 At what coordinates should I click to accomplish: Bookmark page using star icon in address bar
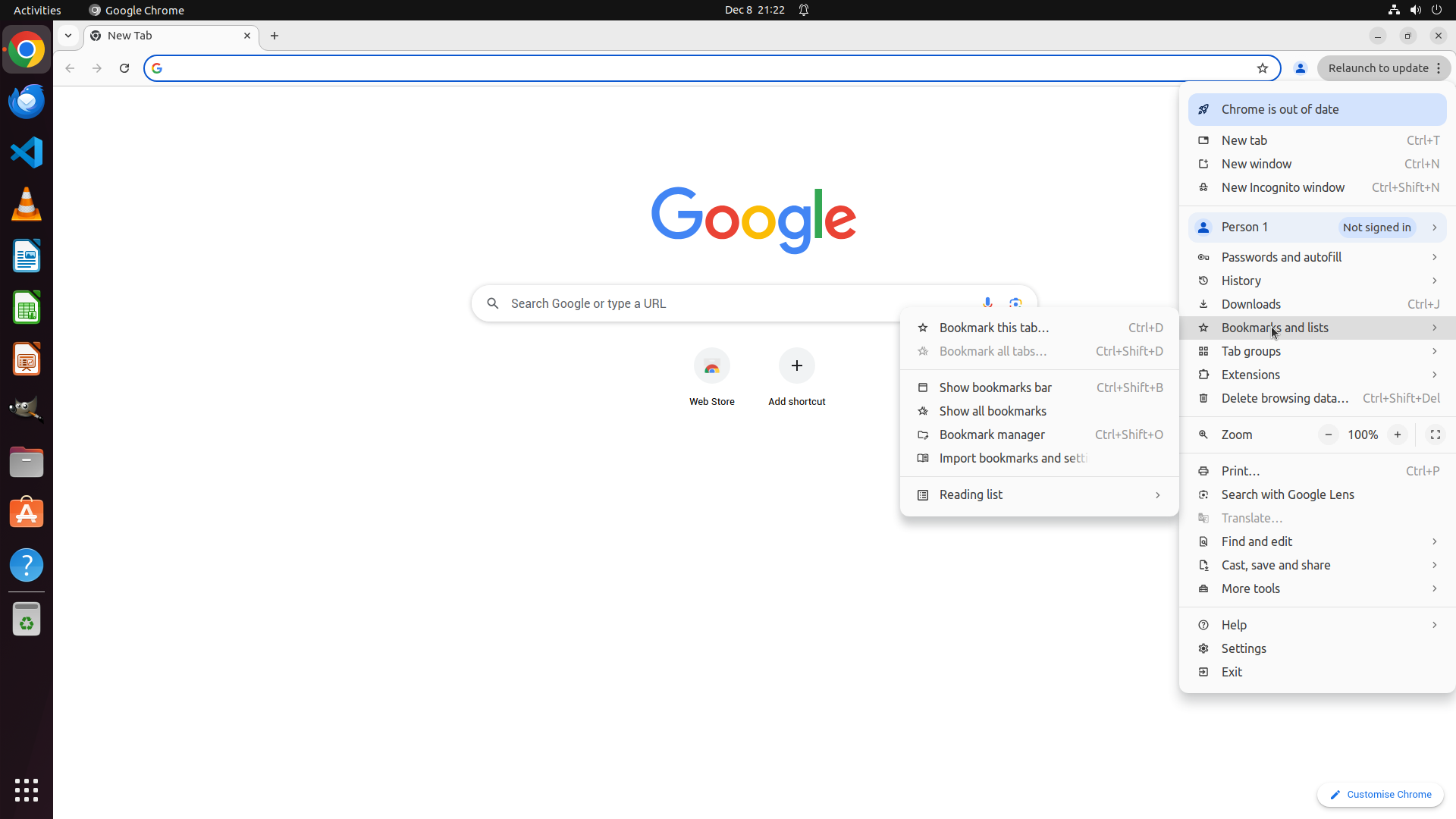click(1263, 68)
